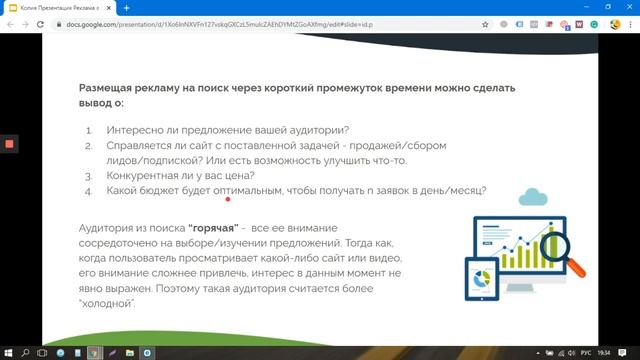Click list item 'Интересно ли предложение вашей аудитории?'

(227, 130)
